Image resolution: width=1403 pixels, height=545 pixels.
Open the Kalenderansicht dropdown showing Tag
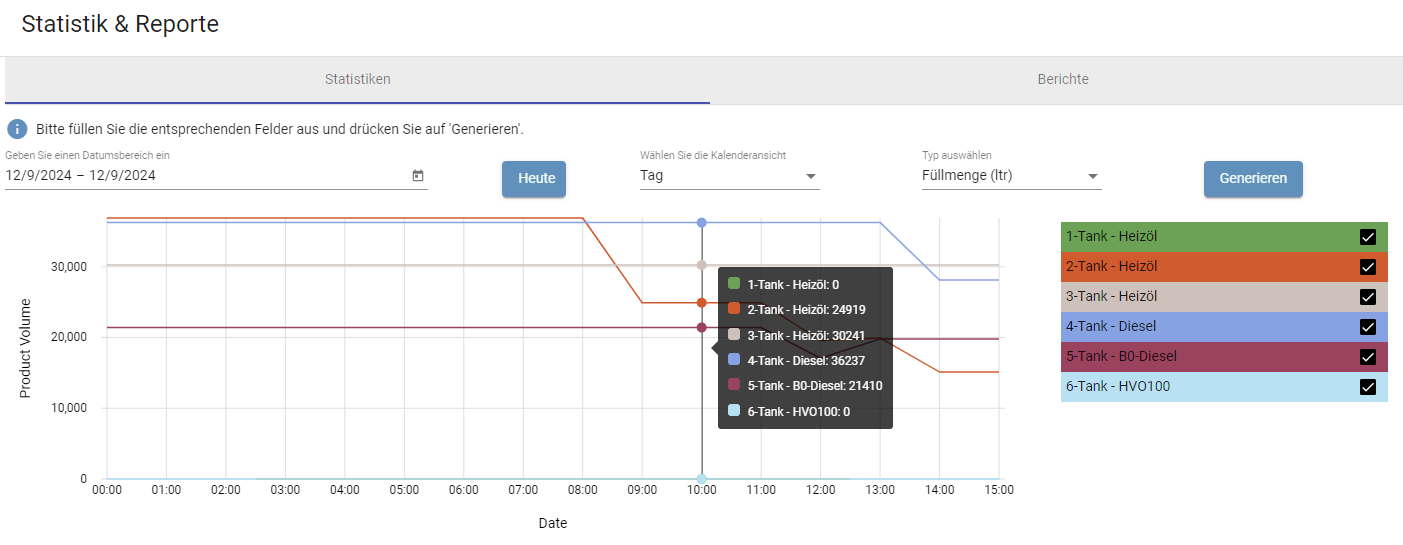[x=729, y=176]
